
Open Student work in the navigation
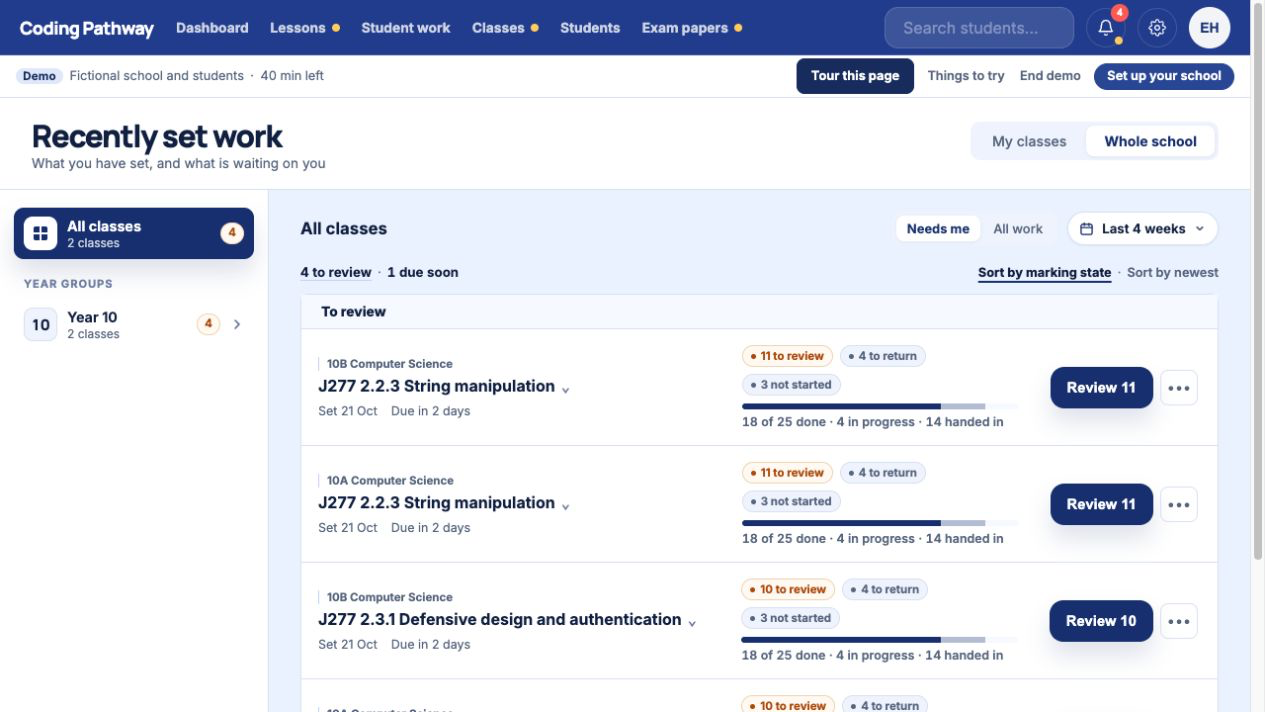(406, 28)
